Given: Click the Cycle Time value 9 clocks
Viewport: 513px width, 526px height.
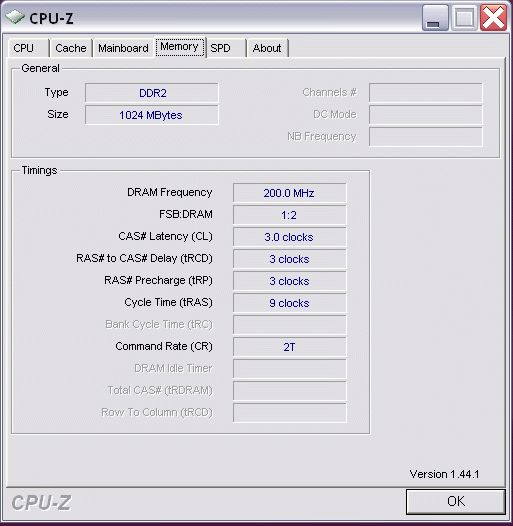Looking at the screenshot, I should click(x=290, y=303).
